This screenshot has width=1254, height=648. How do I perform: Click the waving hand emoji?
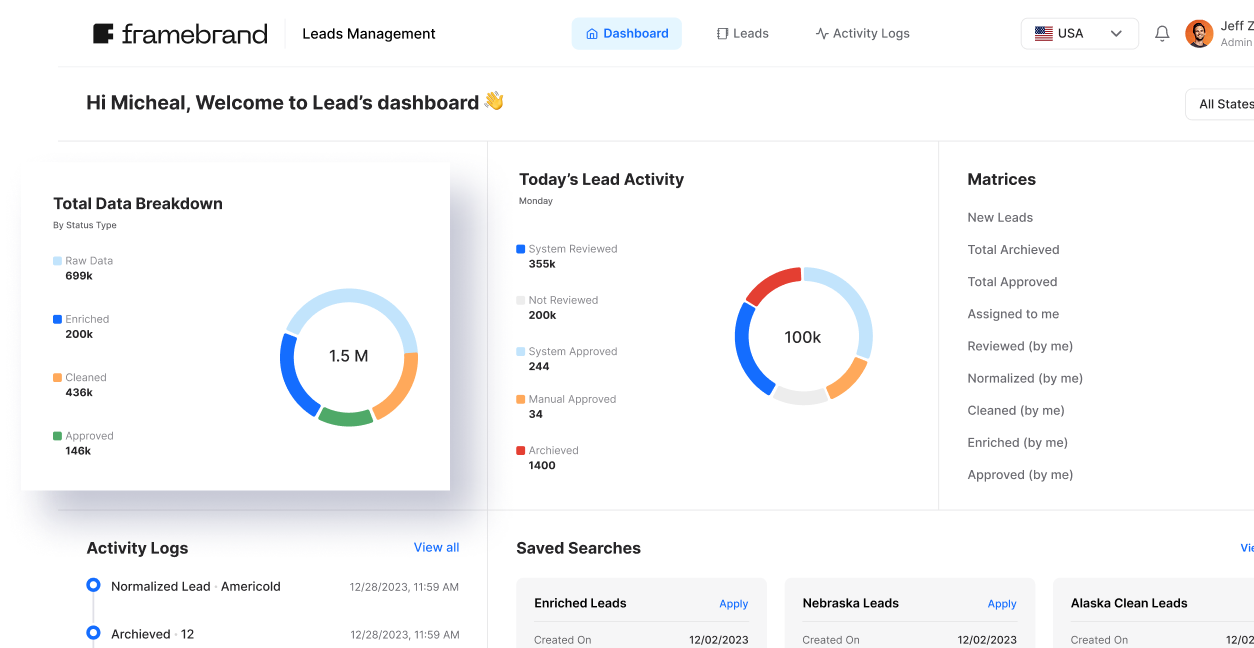point(494,101)
